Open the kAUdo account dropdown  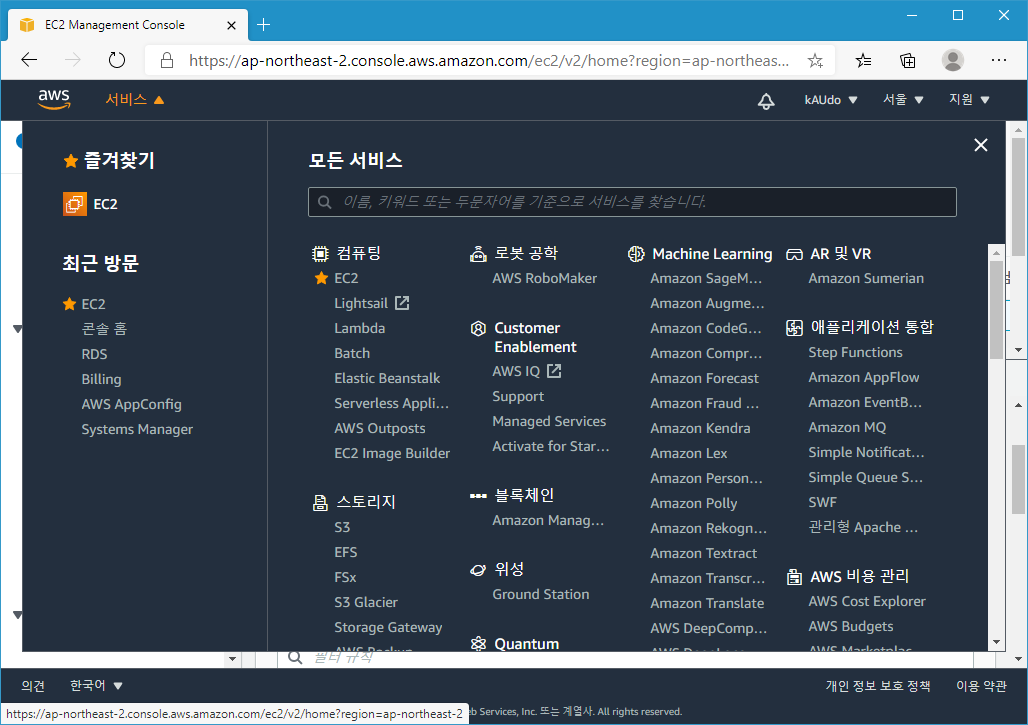point(831,100)
